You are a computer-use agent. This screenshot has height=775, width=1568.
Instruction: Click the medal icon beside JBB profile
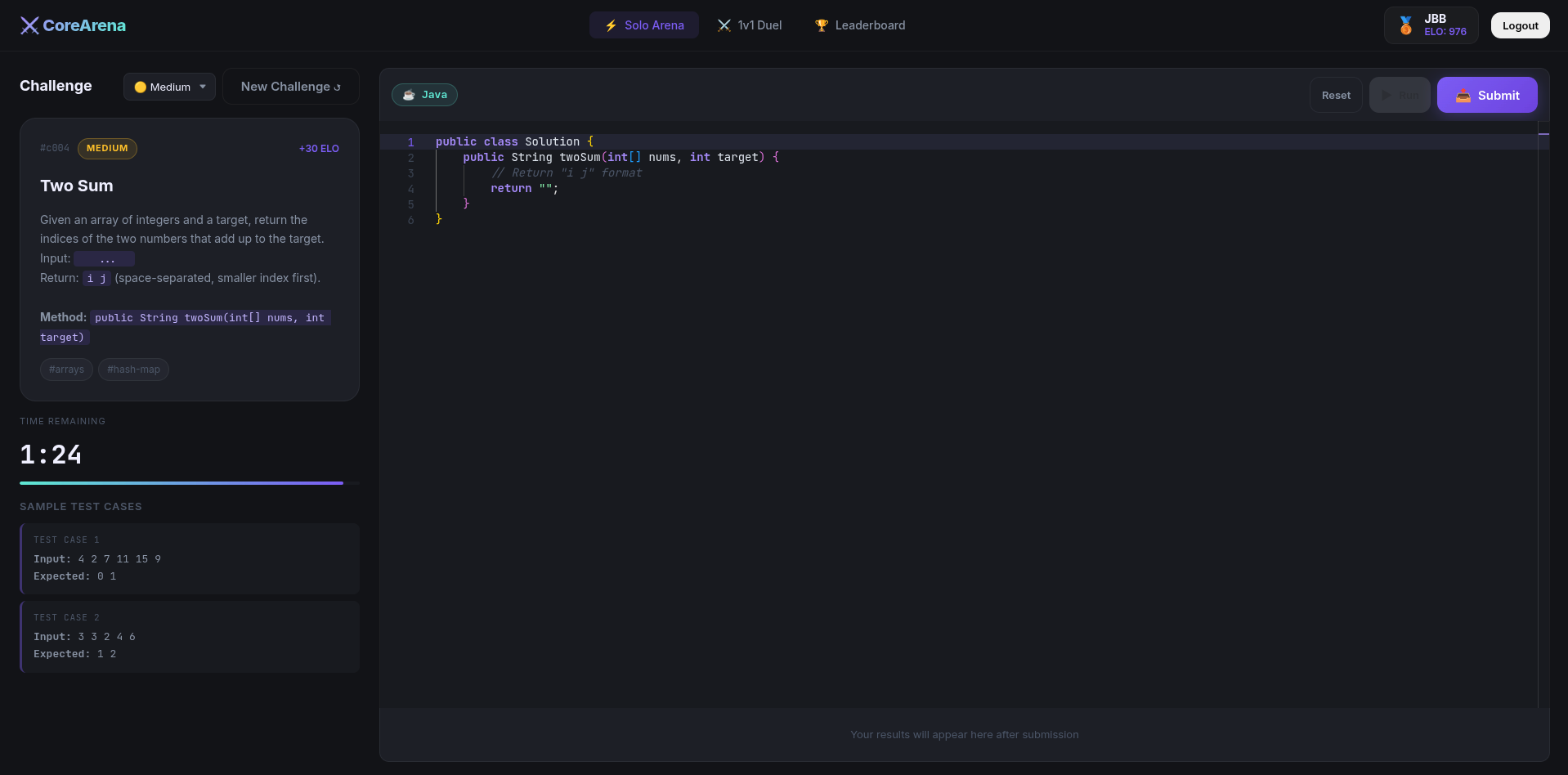[x=1406, y=25]
